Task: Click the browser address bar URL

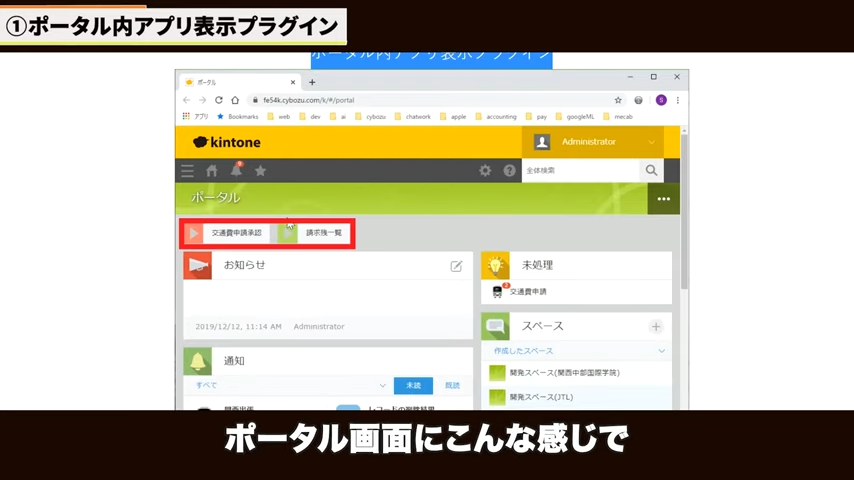Action: tap(309, 100)
